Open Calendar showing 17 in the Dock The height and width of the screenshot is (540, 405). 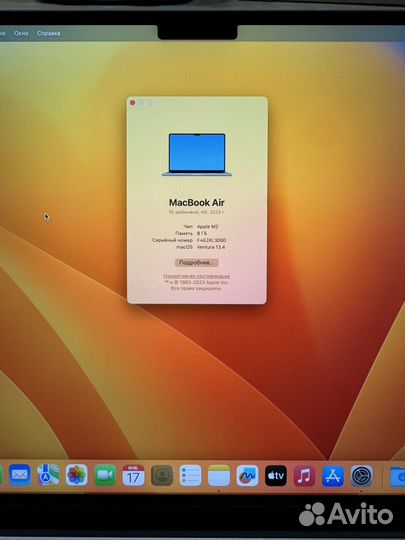[133, 475]
